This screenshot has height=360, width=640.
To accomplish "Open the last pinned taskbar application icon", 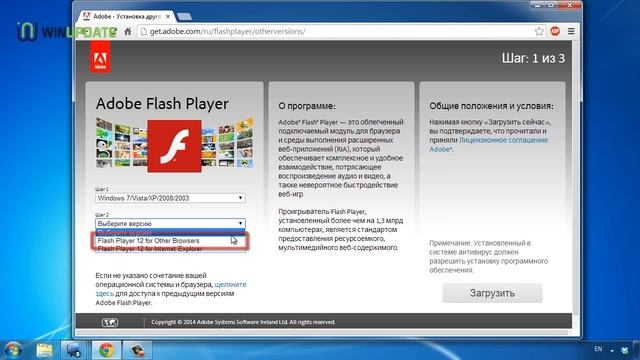I will click(138, 350).
